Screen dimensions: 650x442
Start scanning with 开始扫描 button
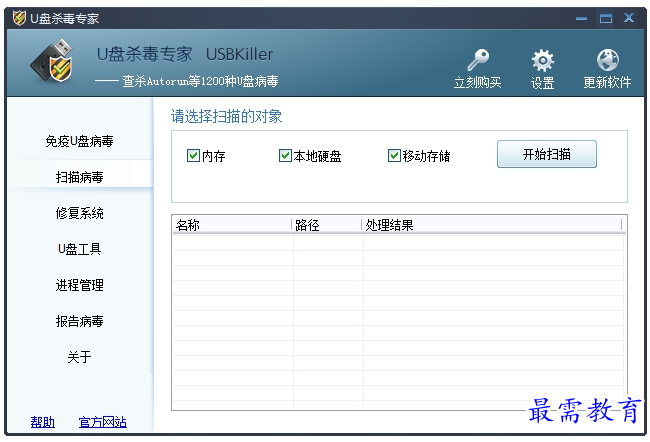(547, 154)
